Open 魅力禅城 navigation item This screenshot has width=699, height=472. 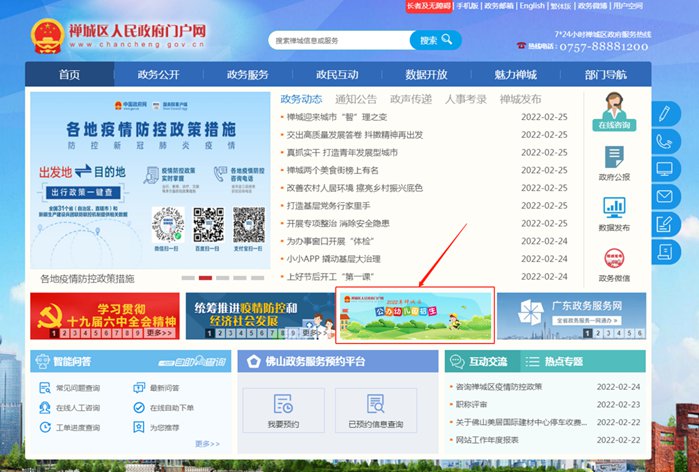tap(516, 74)
